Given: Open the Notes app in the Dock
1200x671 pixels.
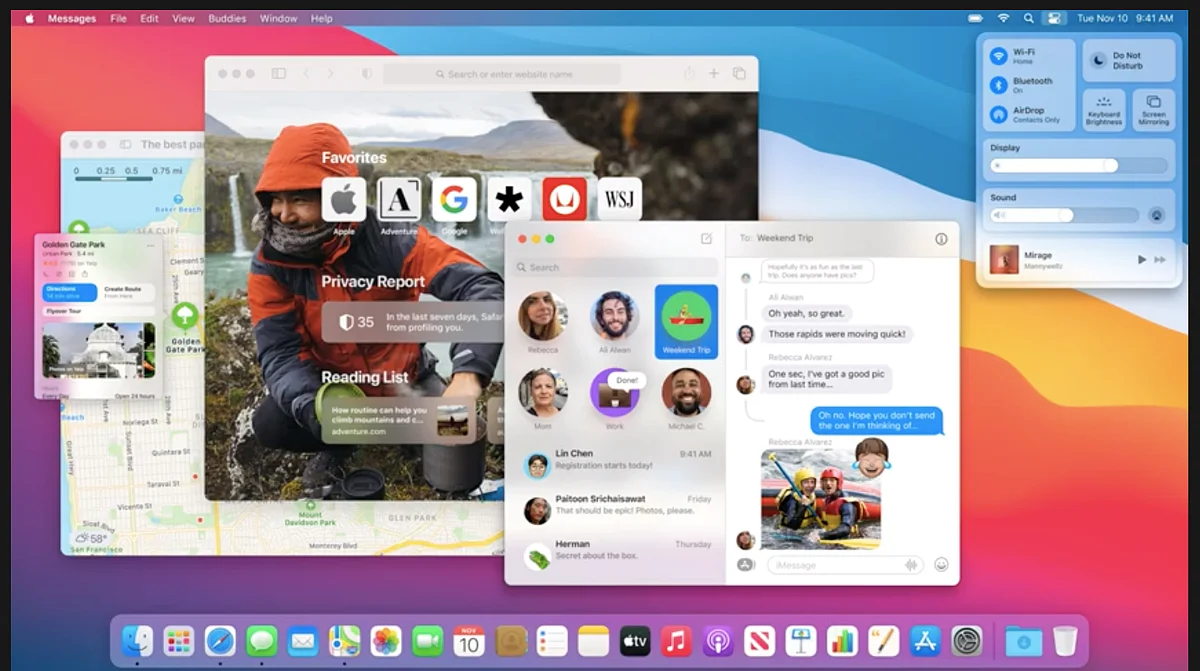Looking at the screenshot, I should (x=594, y=641).
